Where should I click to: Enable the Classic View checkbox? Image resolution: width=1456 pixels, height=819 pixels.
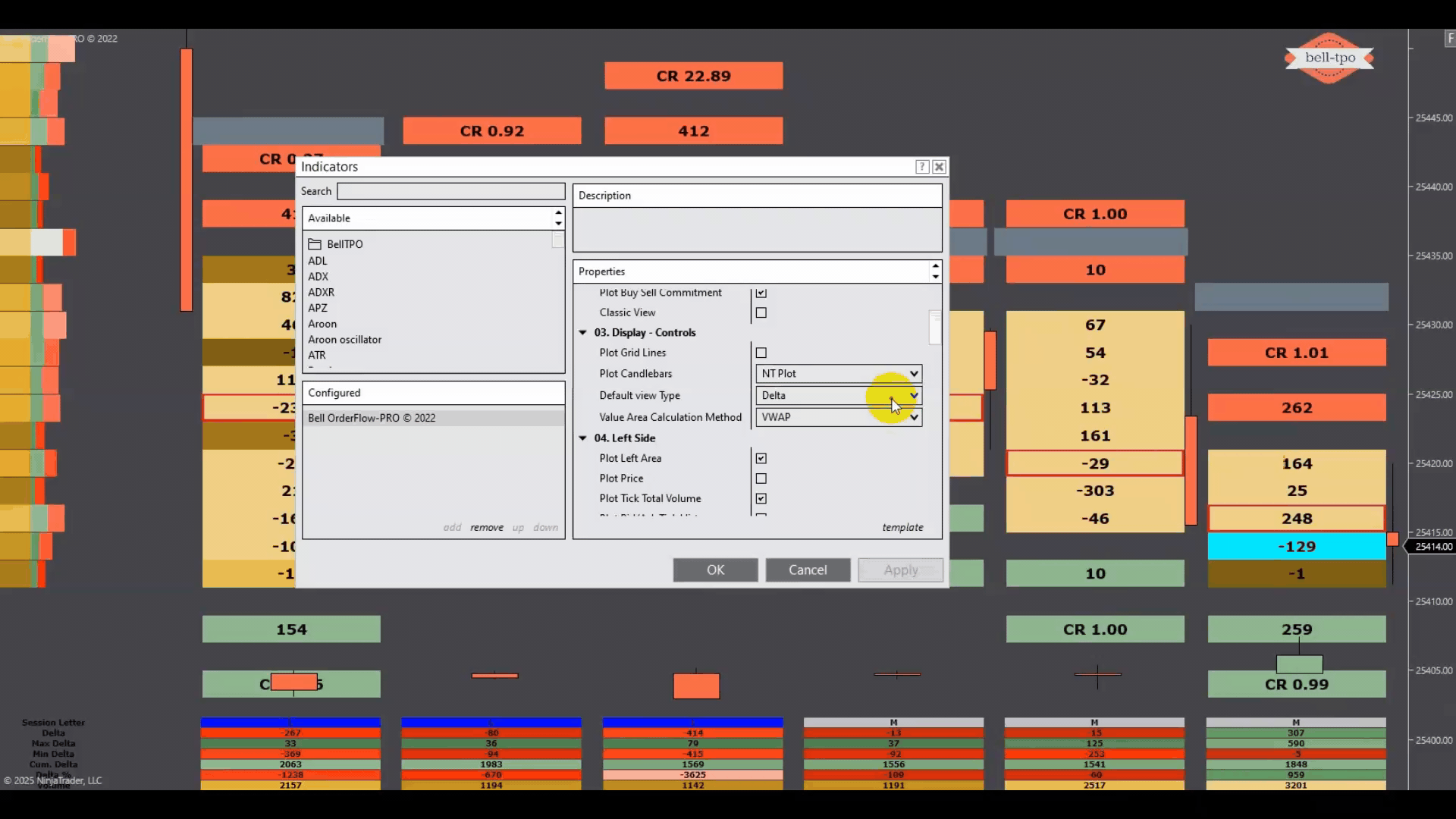pyautogui.click(x=761, y=312)
